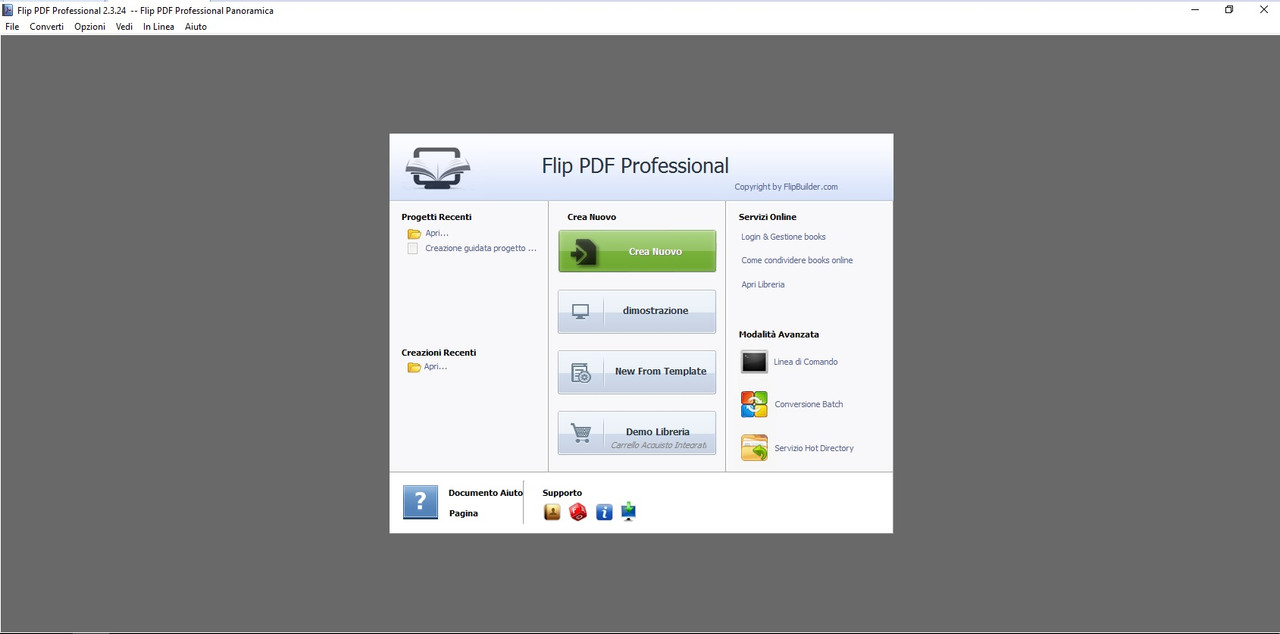
Task: Open the Creazione guidata progetto entry
Action: pos(481,248)
